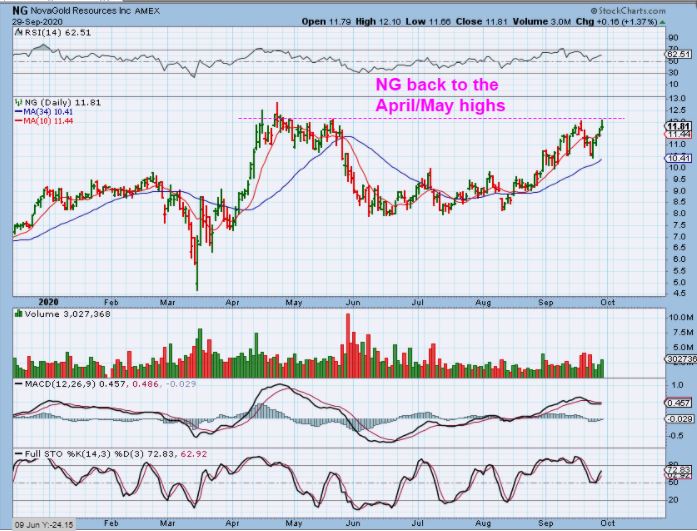697x531 pixels.
Task: Click the MACD legend line icon
Action: (19, 383)
